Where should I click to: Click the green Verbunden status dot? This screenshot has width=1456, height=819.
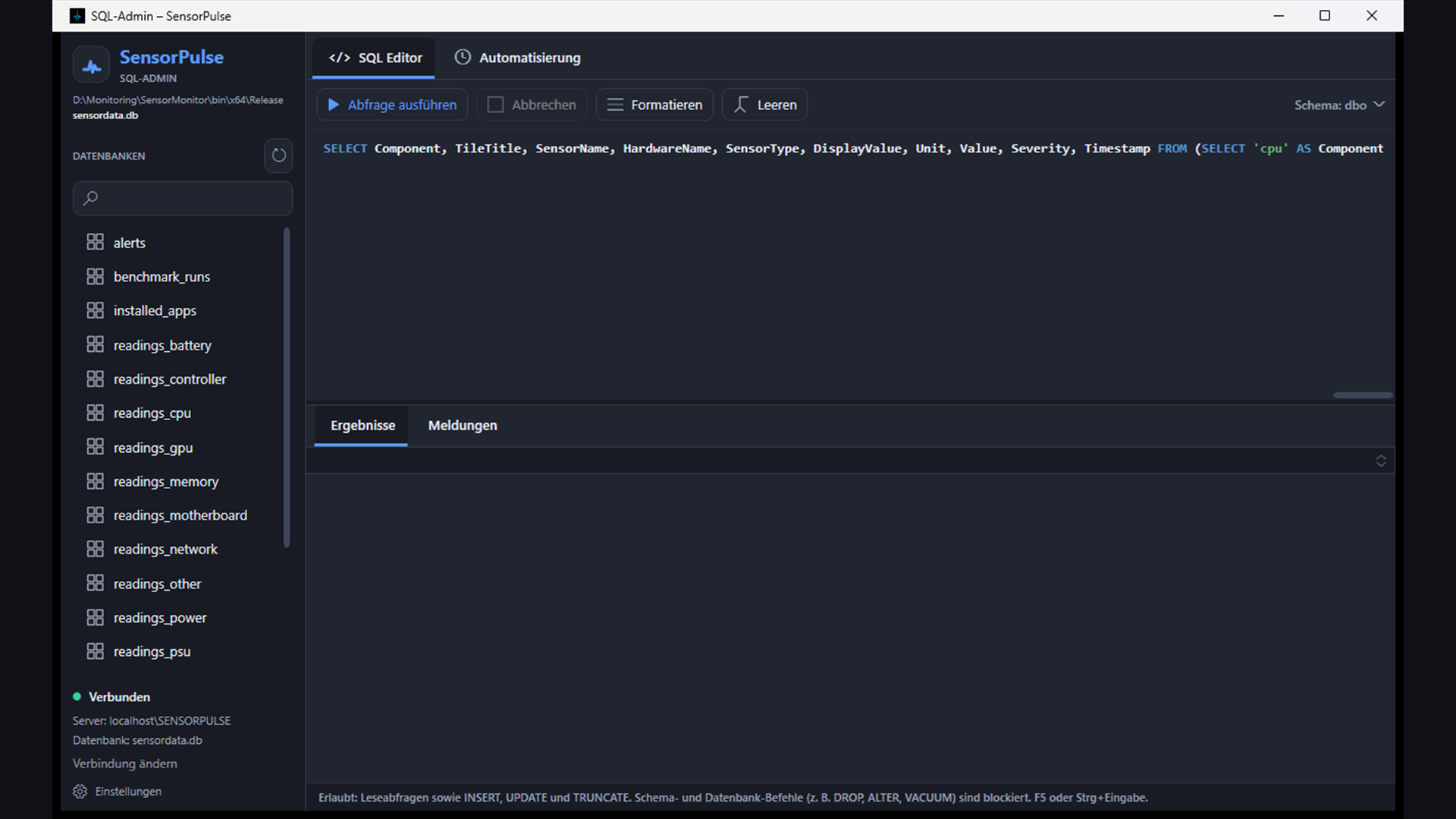tap(77, 696)
